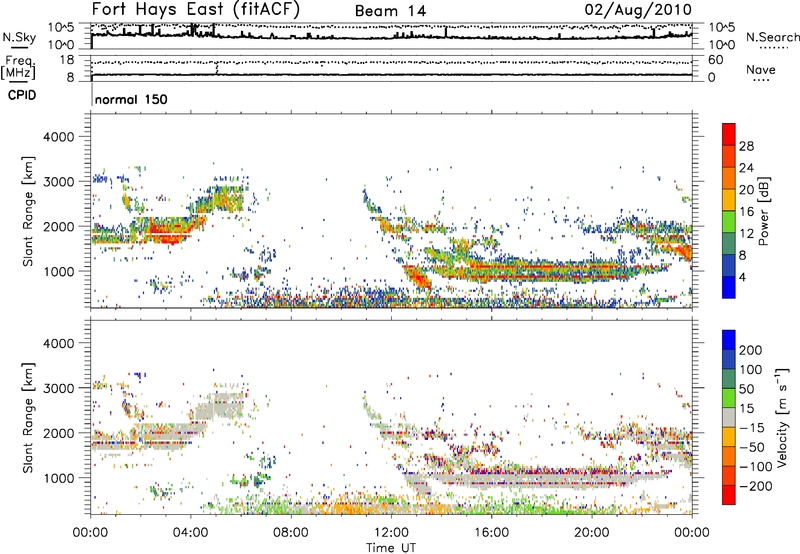Click the '28' tick on the Power scale
800x554 pixels.
click(746, 146)
